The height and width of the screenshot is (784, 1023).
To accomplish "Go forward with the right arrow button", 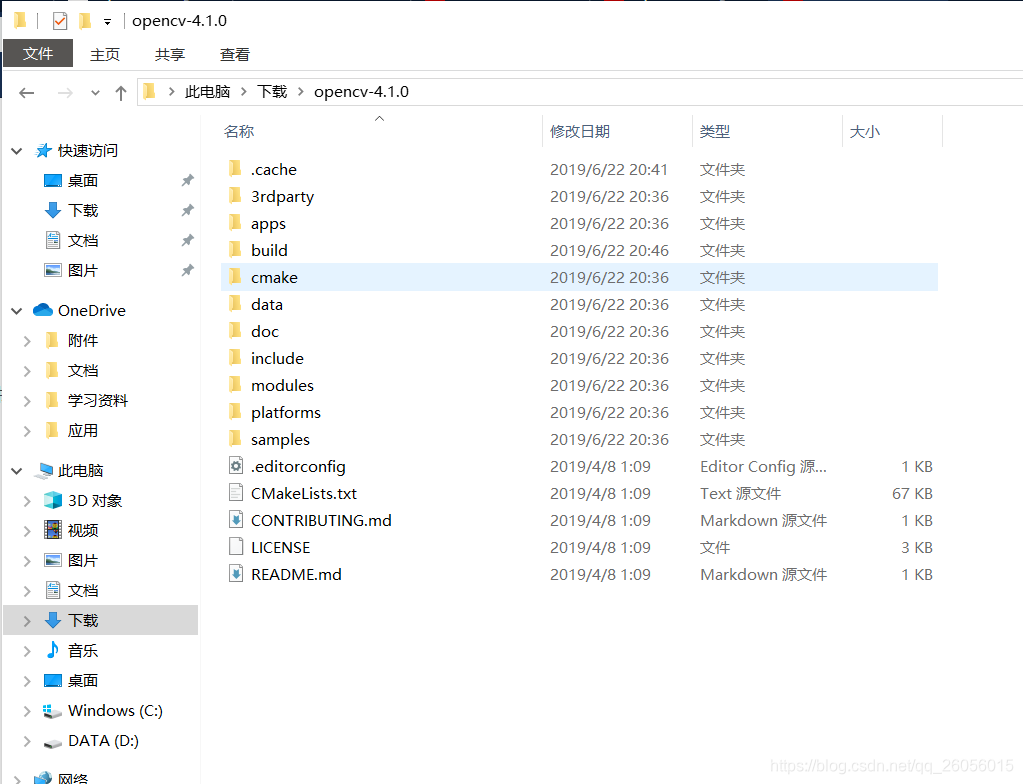I will pos(65,93).
